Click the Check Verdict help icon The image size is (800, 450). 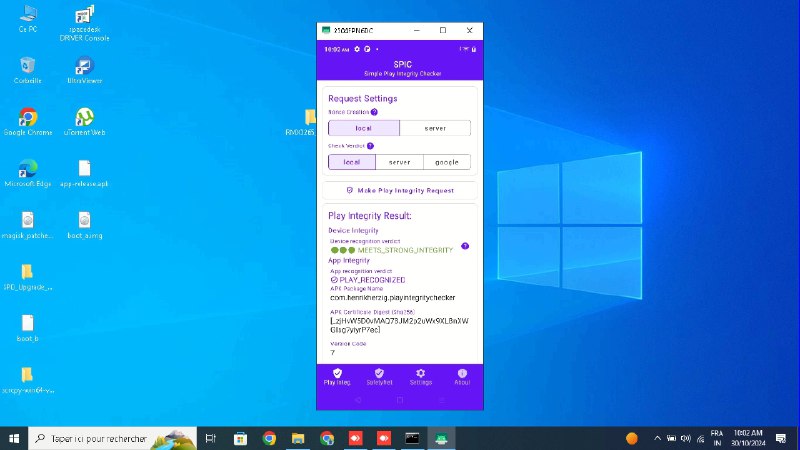(x=370, y=146)
